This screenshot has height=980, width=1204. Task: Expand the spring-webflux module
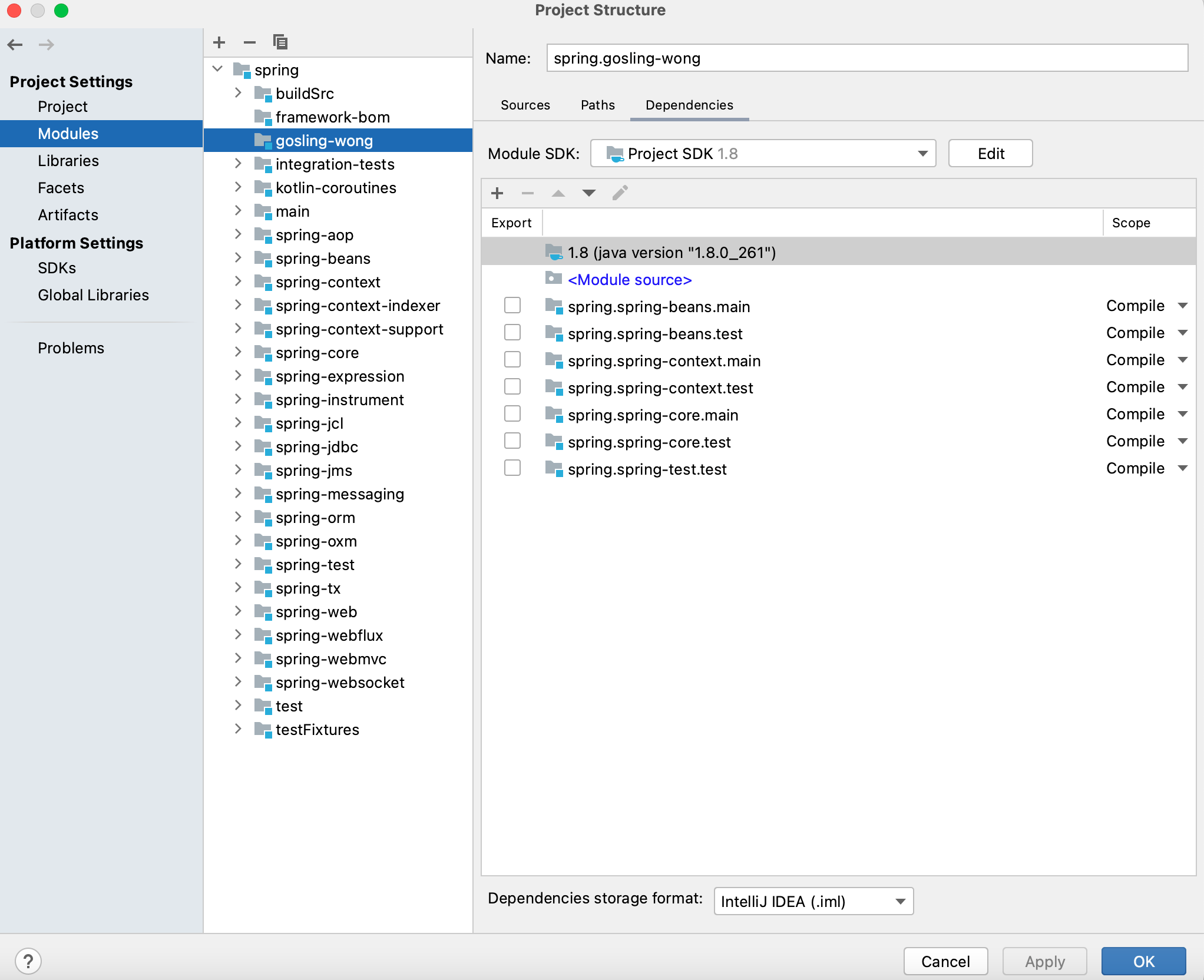pyautogui.click(x=238, y=634)
